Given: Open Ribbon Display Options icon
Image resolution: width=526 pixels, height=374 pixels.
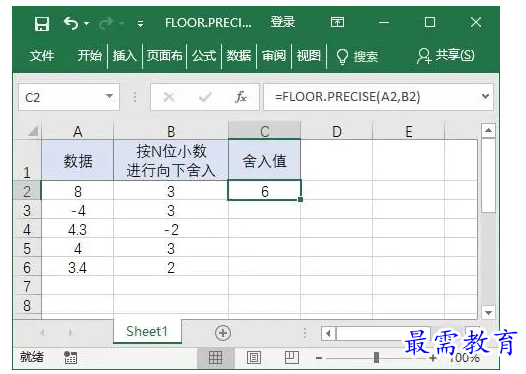Looking at the screenshot, I should [337, 22].
